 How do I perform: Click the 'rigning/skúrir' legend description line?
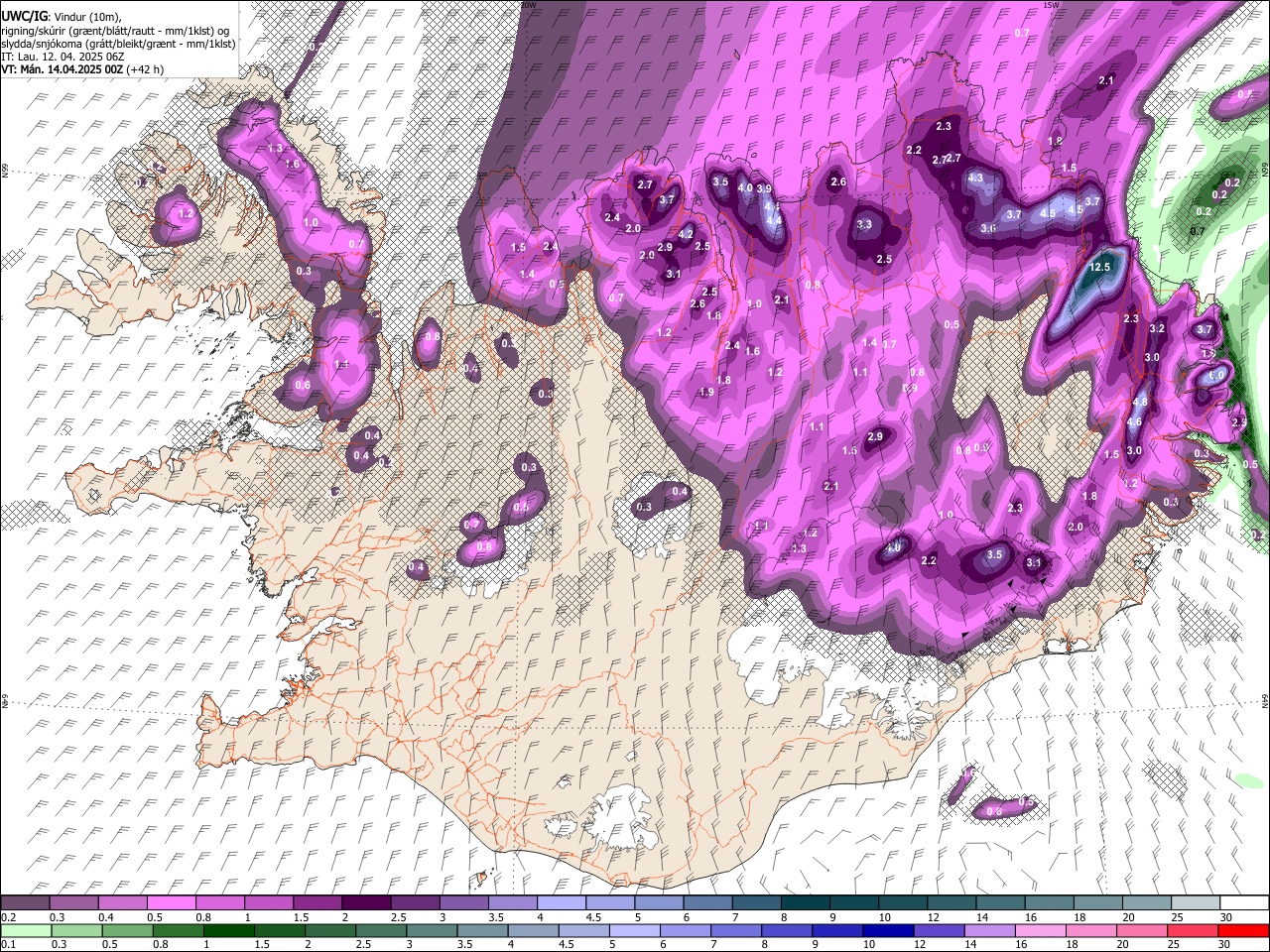pos(115,31)
